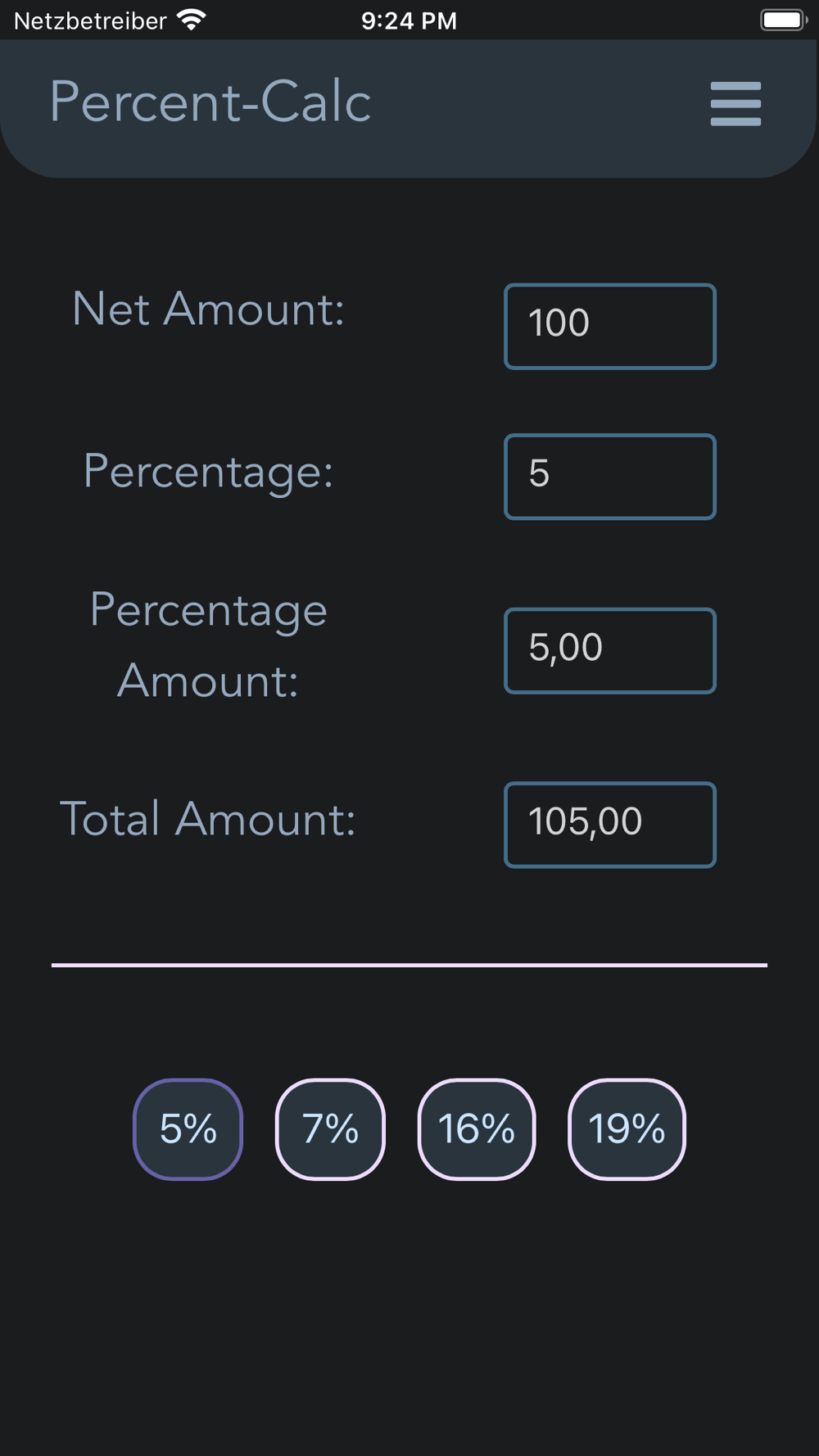819x1456 pixels.
Task: Click the horizontal divider line
Action: click(409, 965)
